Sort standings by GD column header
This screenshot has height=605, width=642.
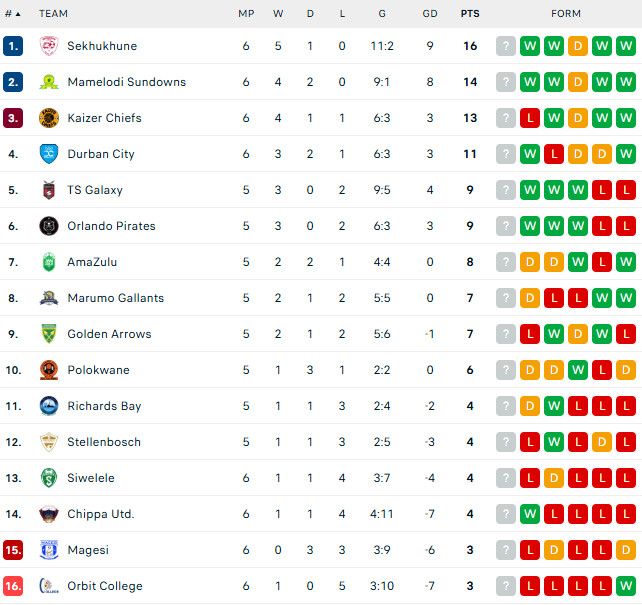click(430, 14)
